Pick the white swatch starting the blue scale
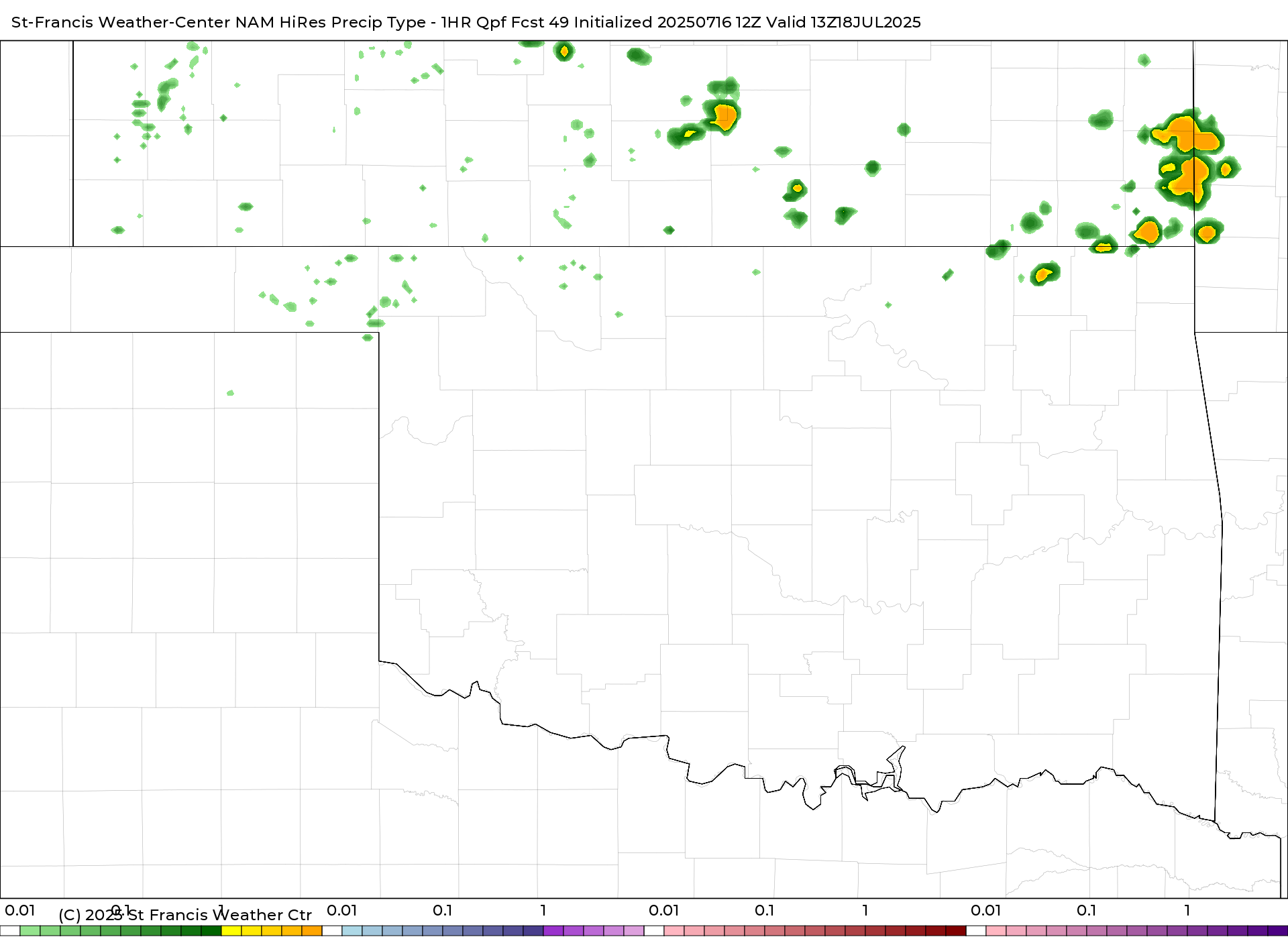1288x939 pixels. tap(332, 931)
